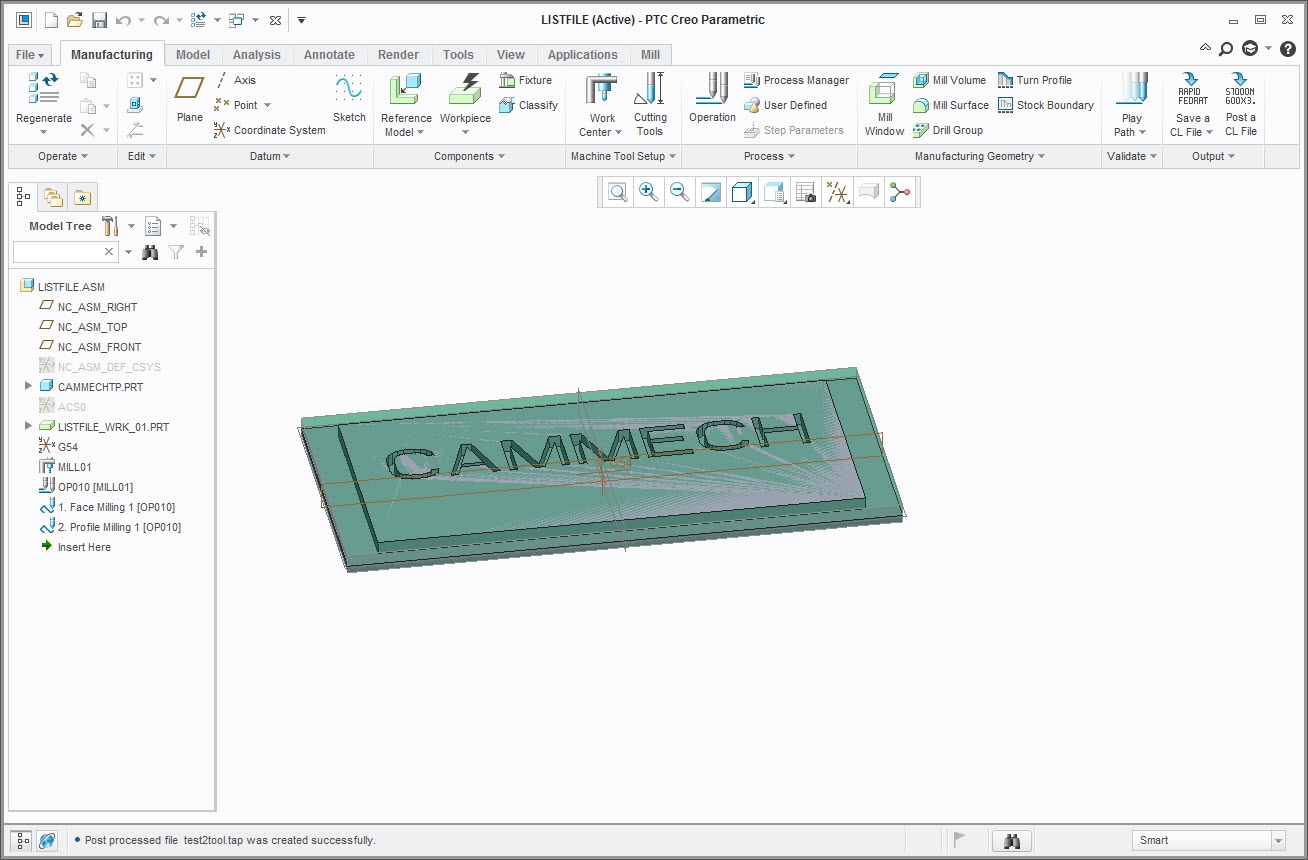
Task: Expand Machine Tool Setup group dropdown
Action: [623, 156]
